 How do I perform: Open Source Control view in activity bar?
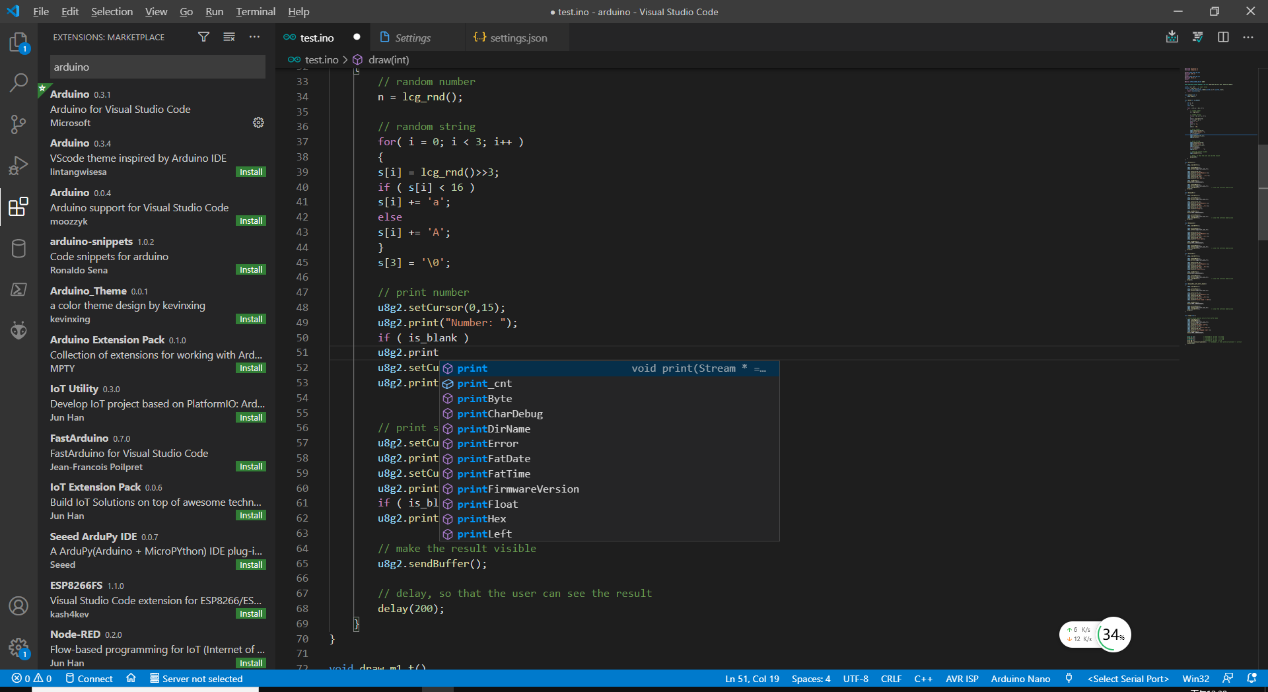(x=18, y=124)
